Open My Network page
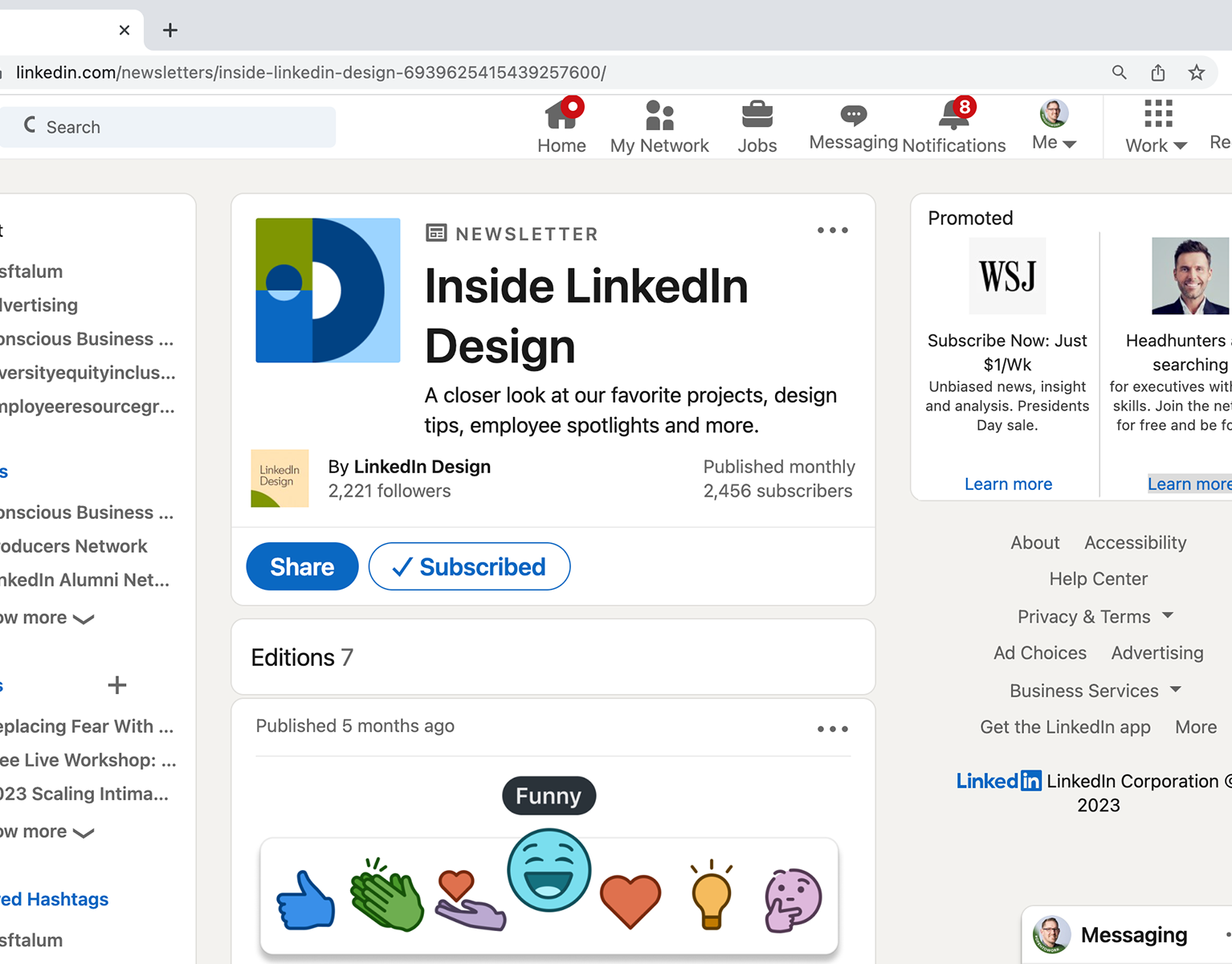This screenshot has width=1232, height=964. 659,126
